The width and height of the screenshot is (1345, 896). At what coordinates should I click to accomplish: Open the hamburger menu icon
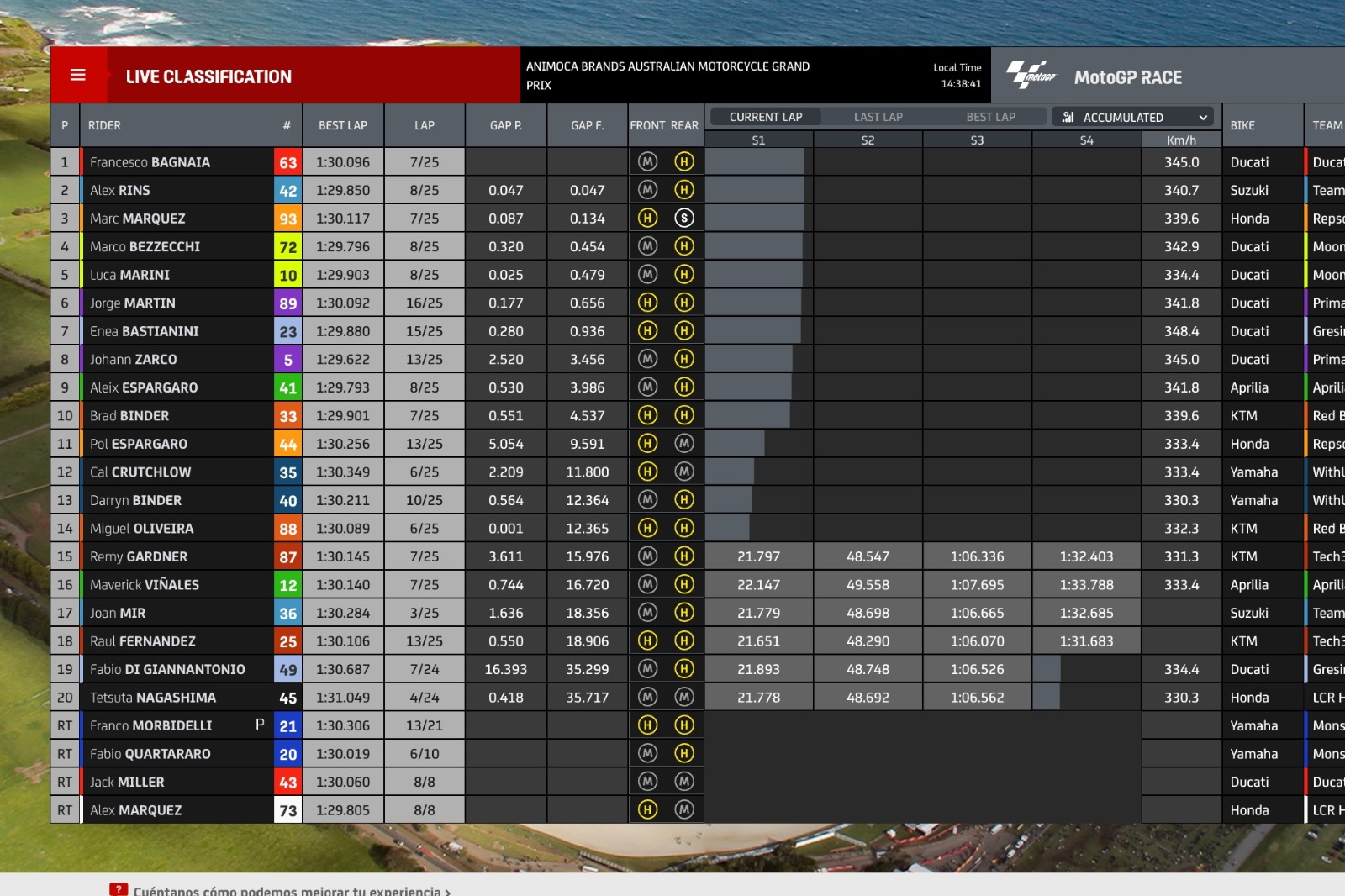coord(78,76)
